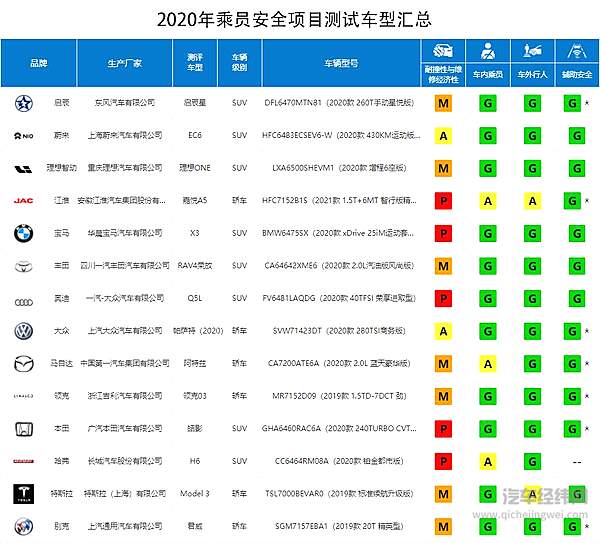Click yellow A pedestrian rating in JAC 嘉悦A5 row
This screenshot has width=600, height=543.
[x=532, y=201]
